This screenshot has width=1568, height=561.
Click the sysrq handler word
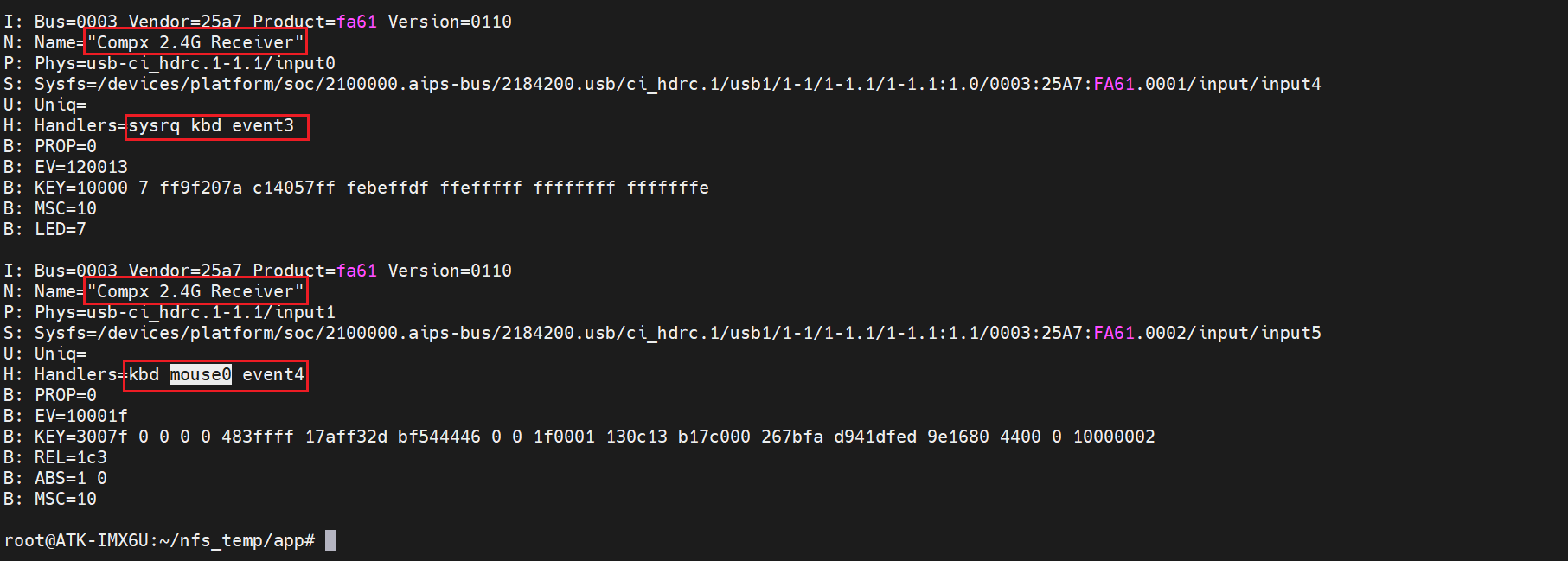coord(154,125)
